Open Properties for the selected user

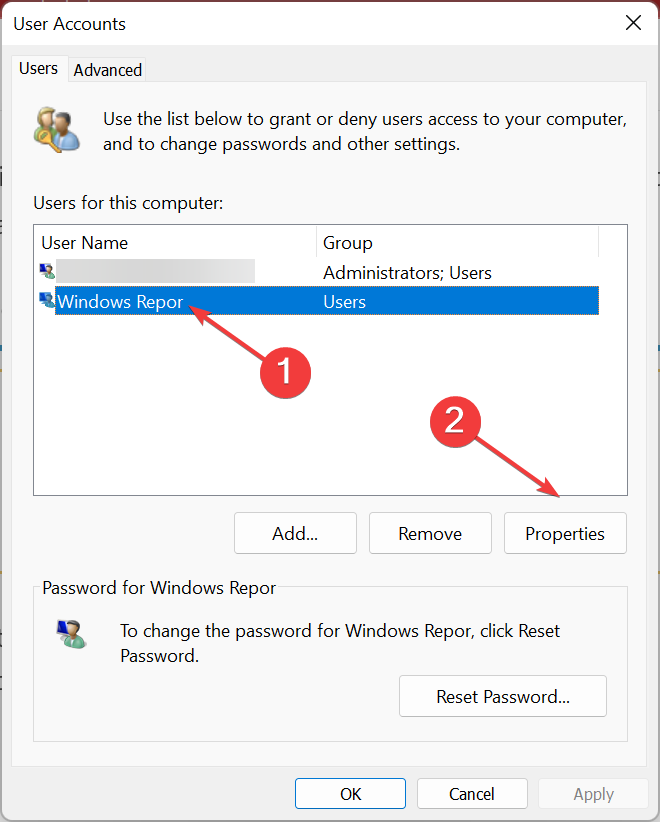tap(565, 534)
